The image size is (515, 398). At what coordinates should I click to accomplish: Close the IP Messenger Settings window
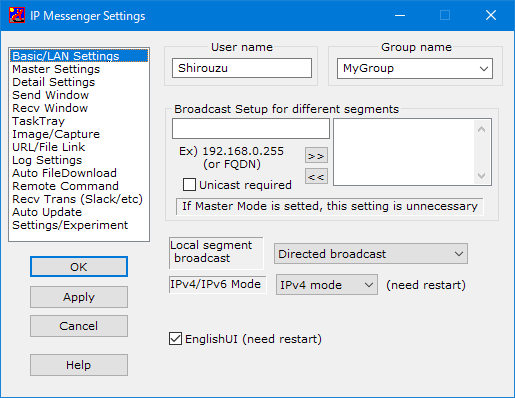tap(491, 15)
